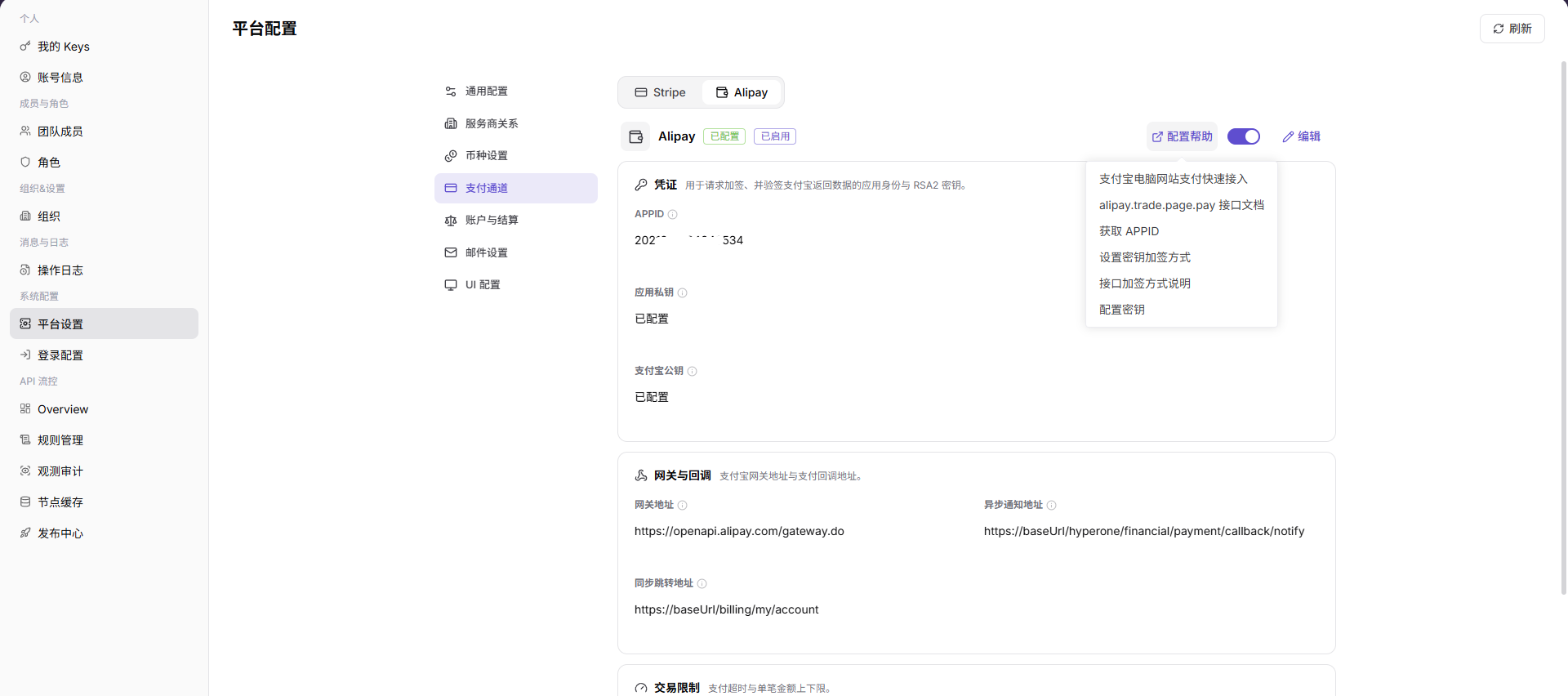Click the webhook icon beside 网关与回调
The image size is (1568, 696).
coord(641,475)
